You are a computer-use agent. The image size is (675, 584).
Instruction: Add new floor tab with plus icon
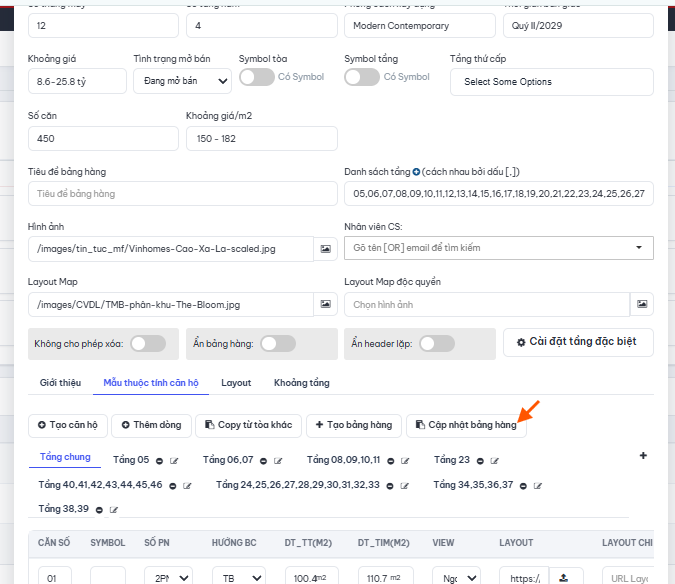643,455
